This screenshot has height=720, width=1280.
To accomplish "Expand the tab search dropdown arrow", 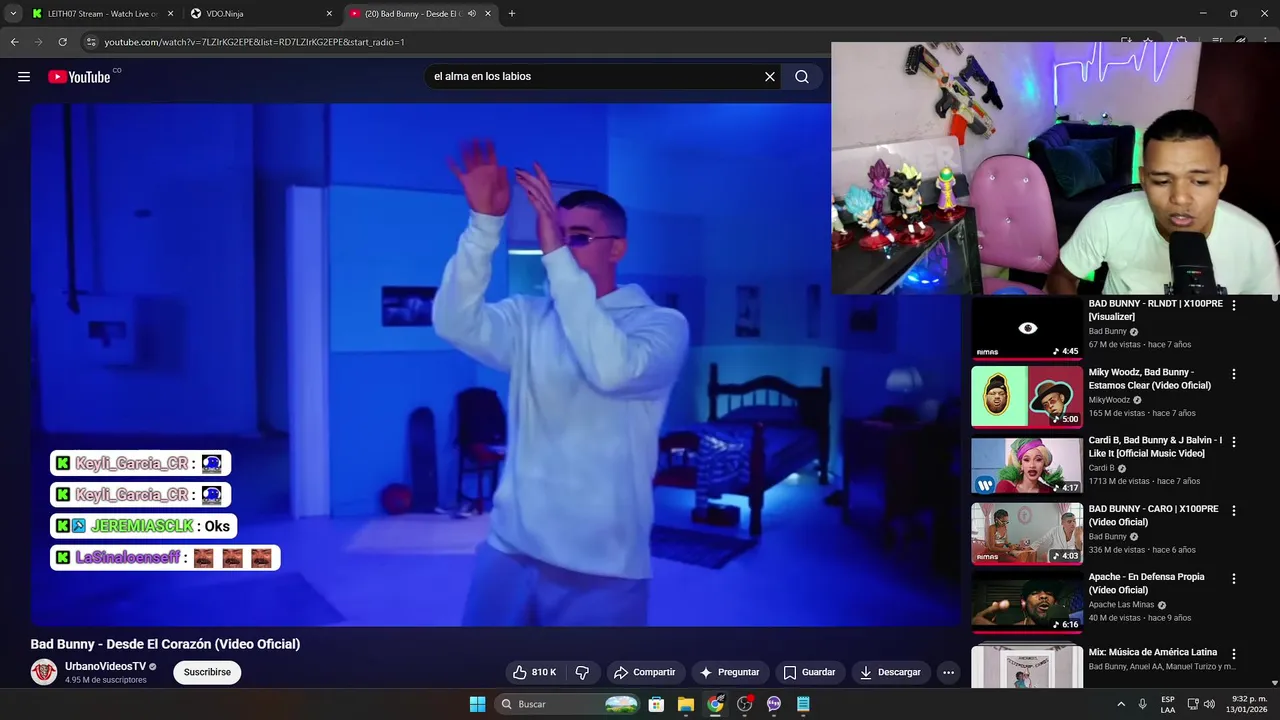I will click(13, 14).
